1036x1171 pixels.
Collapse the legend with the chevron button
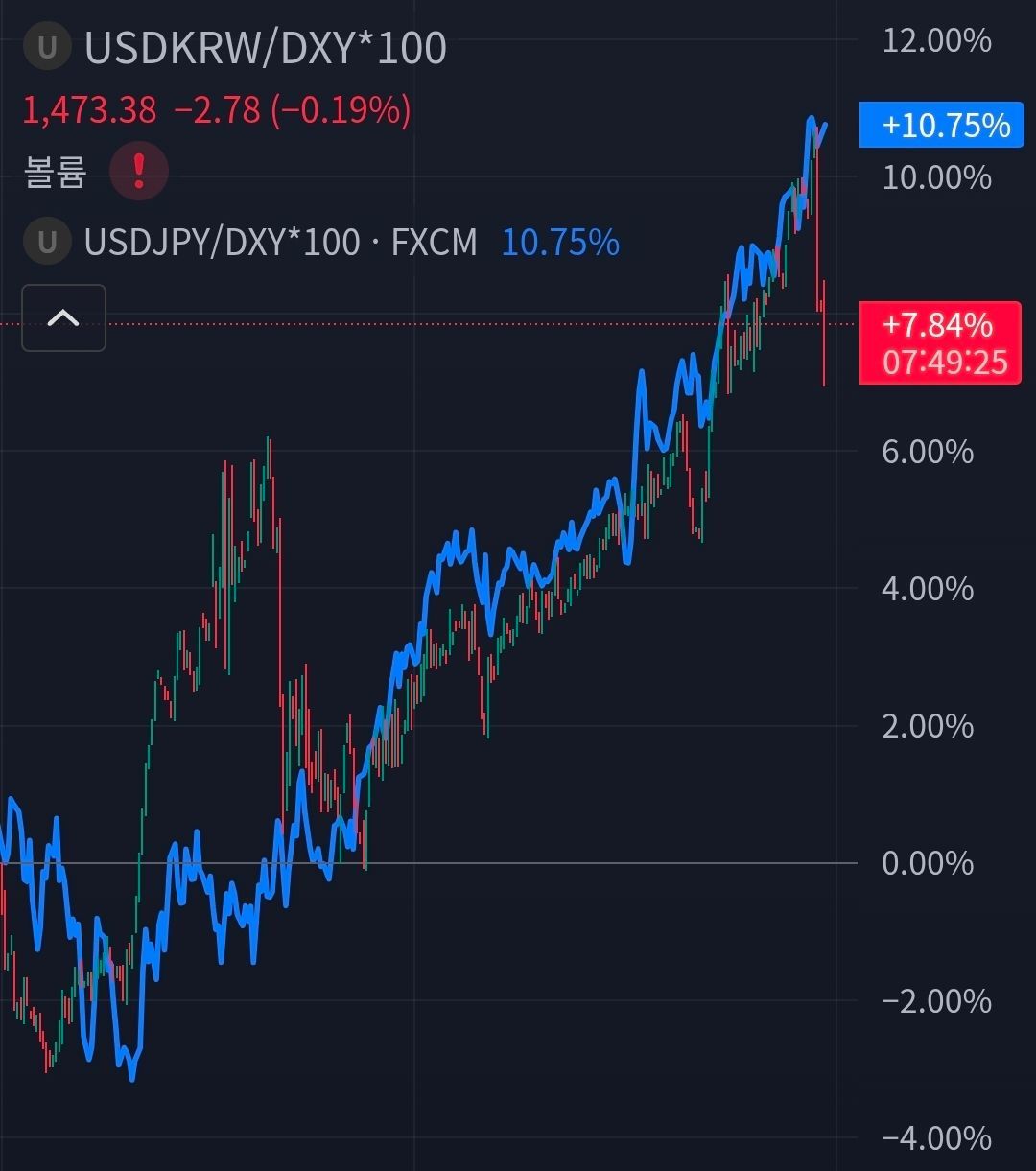pyautogui.click(x=63, y=317)
